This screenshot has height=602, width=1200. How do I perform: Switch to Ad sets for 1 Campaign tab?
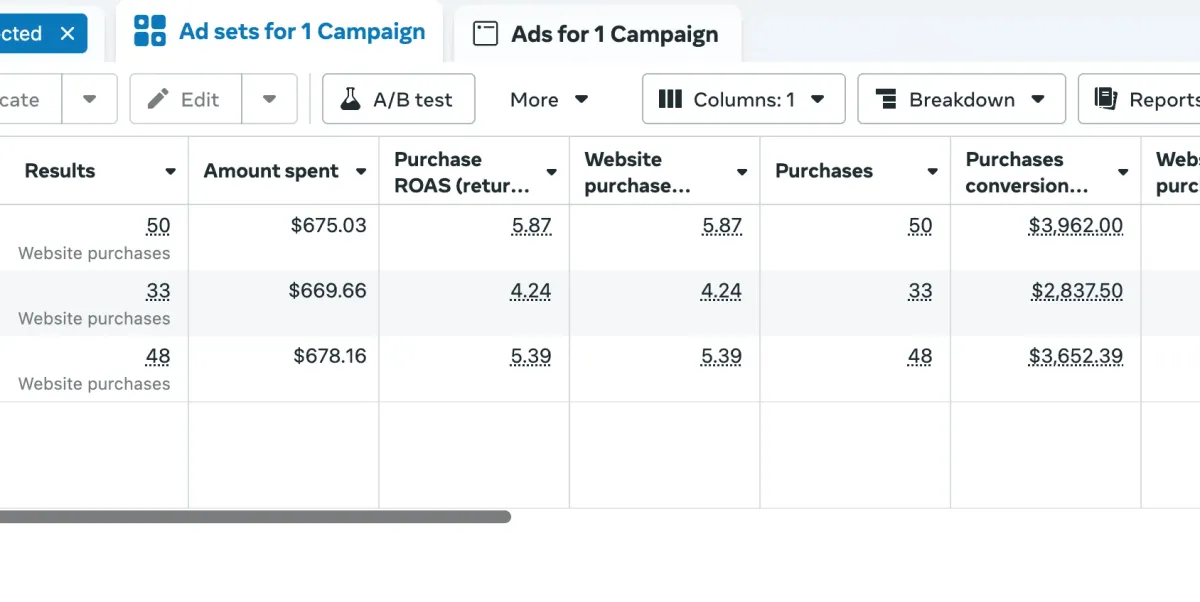pyautogui.click(x=301, y=32)
